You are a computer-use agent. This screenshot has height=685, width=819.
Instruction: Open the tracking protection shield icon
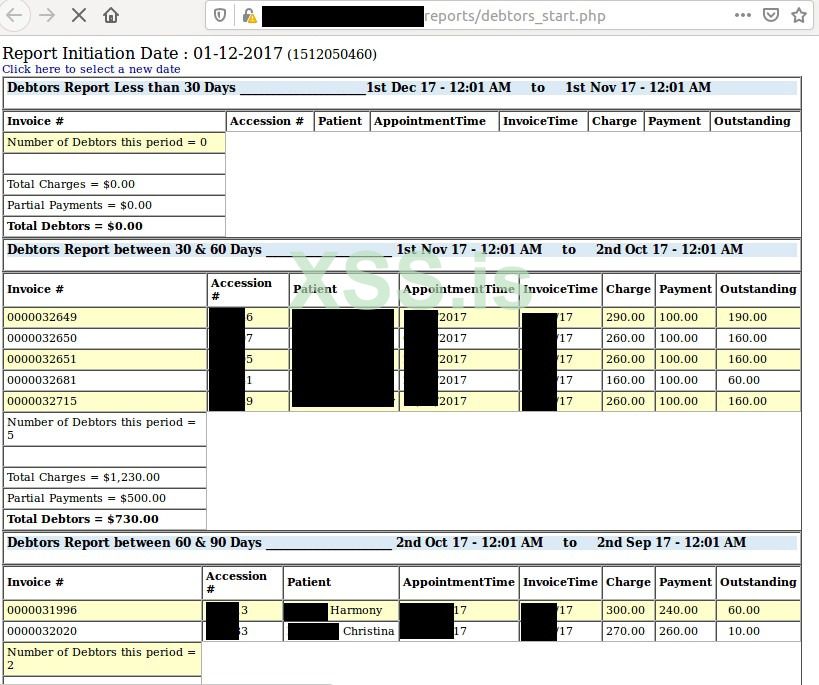[x=220, y=16]
